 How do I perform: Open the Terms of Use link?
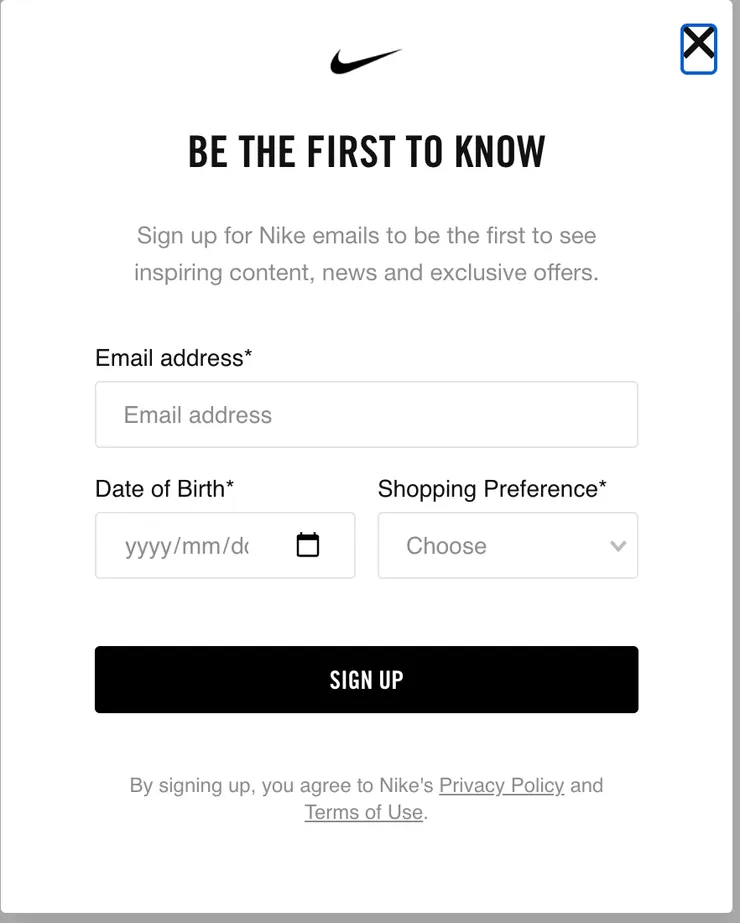click(x=363, y=812)
